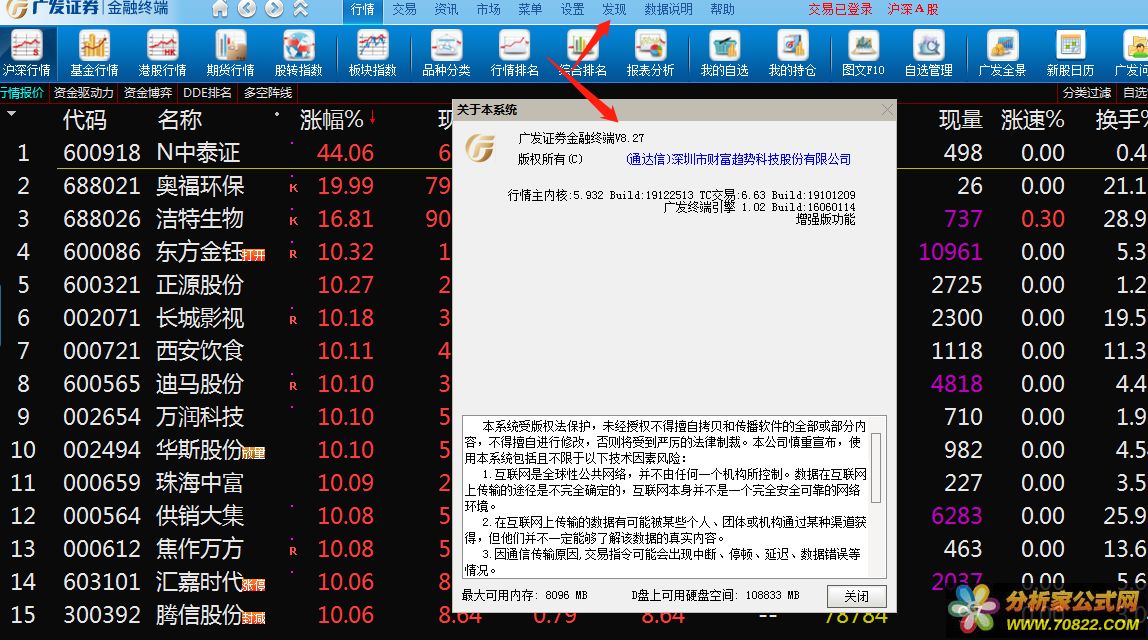1148x640 pixels.
Task: Click the 分类过滤 button
Action: pyautogui.click(x=1087, y=93)
